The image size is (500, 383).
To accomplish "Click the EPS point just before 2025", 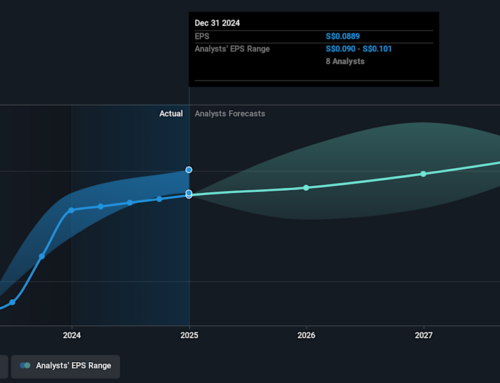I will click(x=159, y=199).
